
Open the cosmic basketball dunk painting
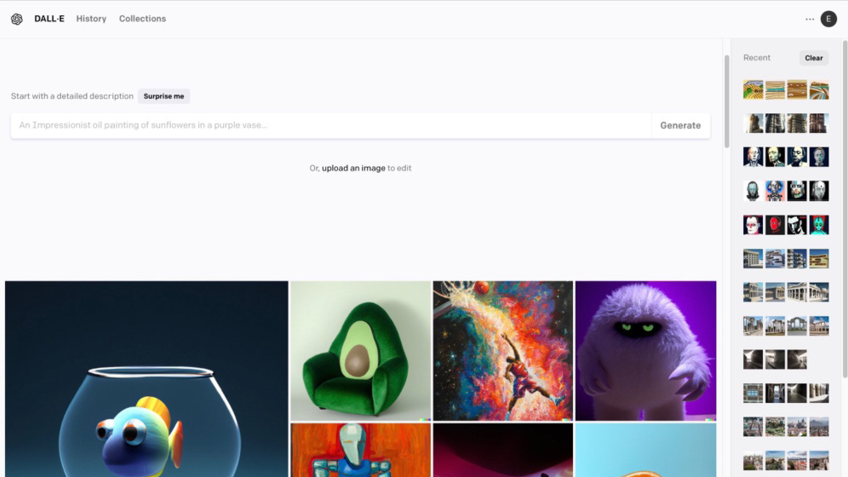[503, 350]
